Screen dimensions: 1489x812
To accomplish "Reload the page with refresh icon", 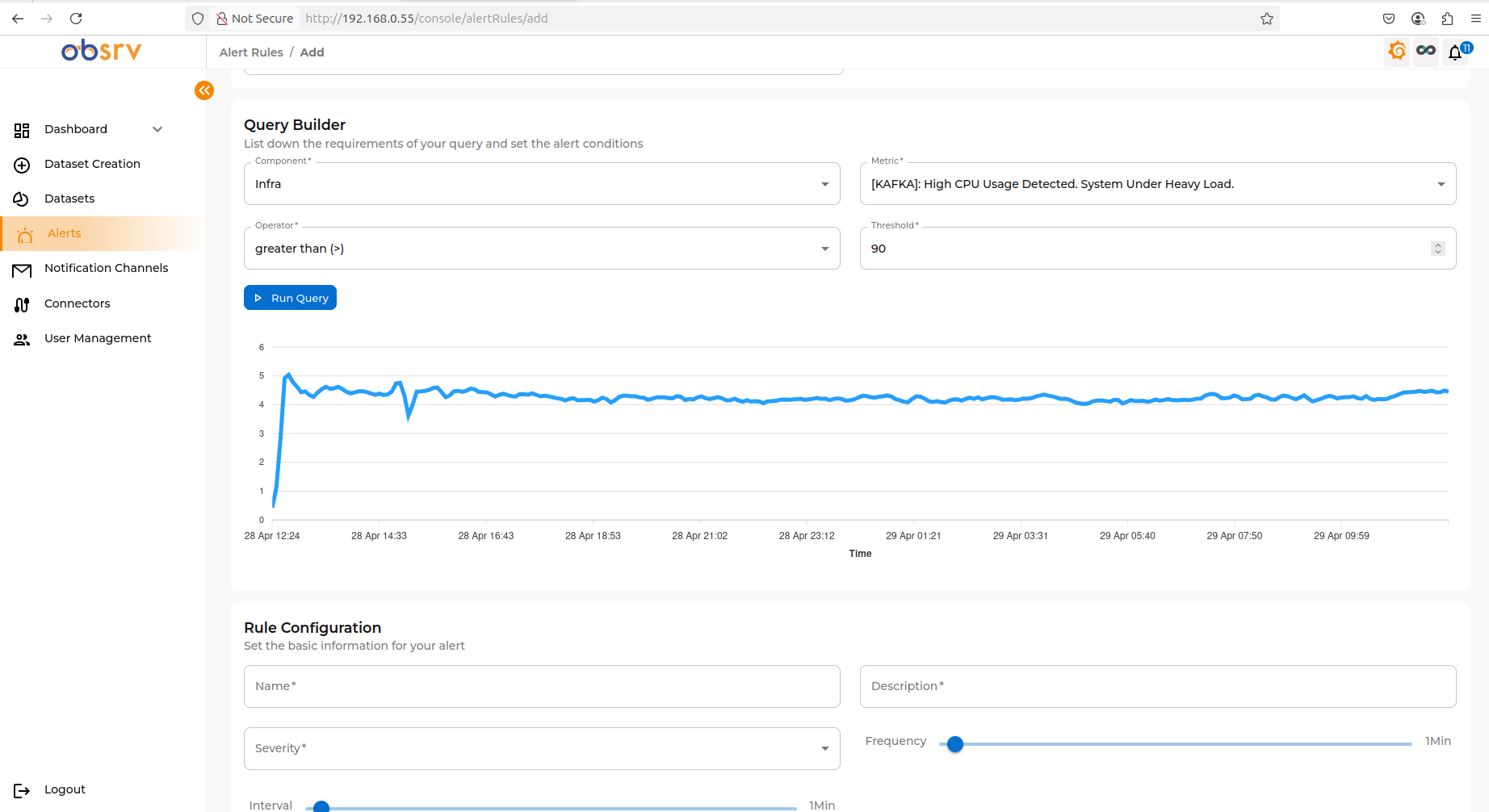I will coord(76,19).
